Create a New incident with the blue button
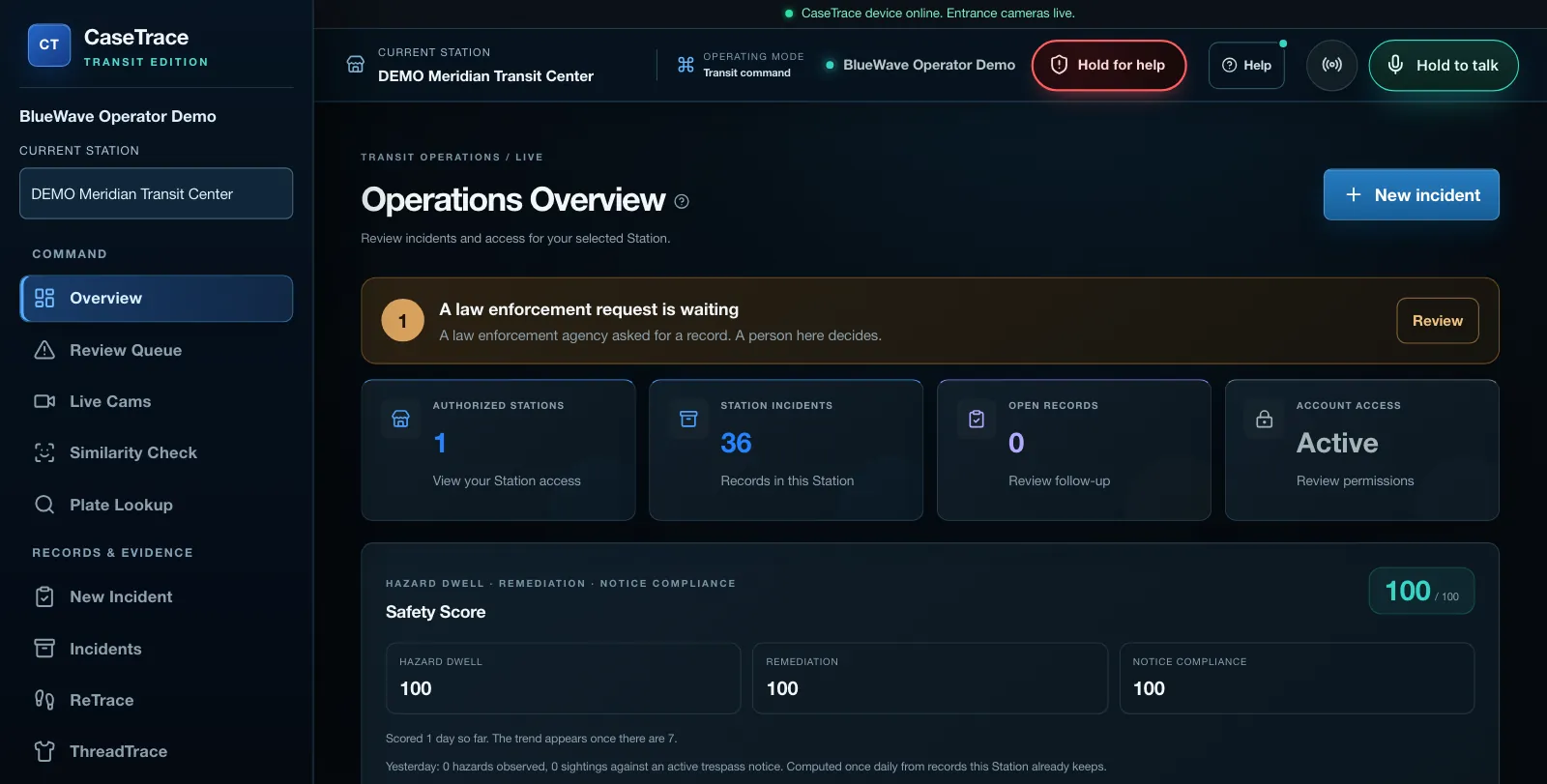The height and width of the screenshot is (784, 1547). (1412, 194)
